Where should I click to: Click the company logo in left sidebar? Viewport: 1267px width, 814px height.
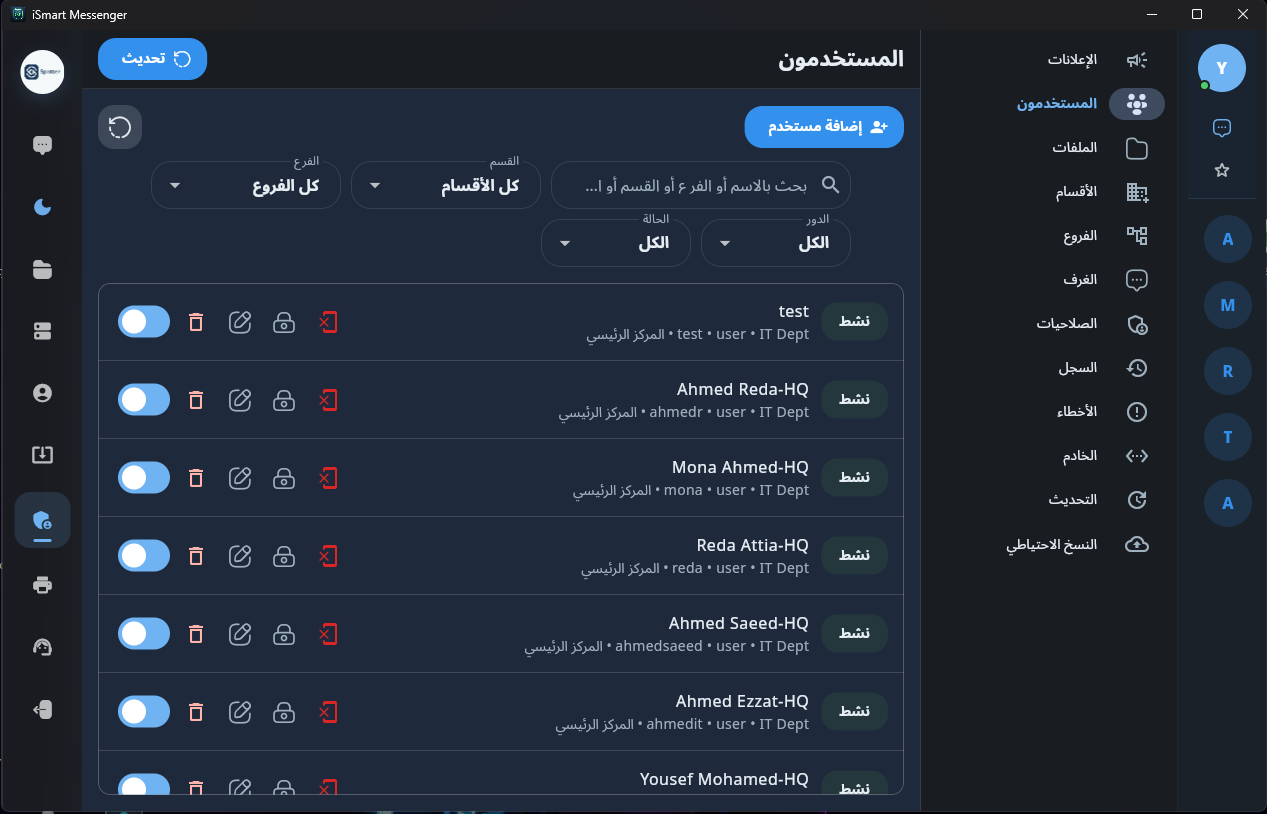(x=42, y=72)
